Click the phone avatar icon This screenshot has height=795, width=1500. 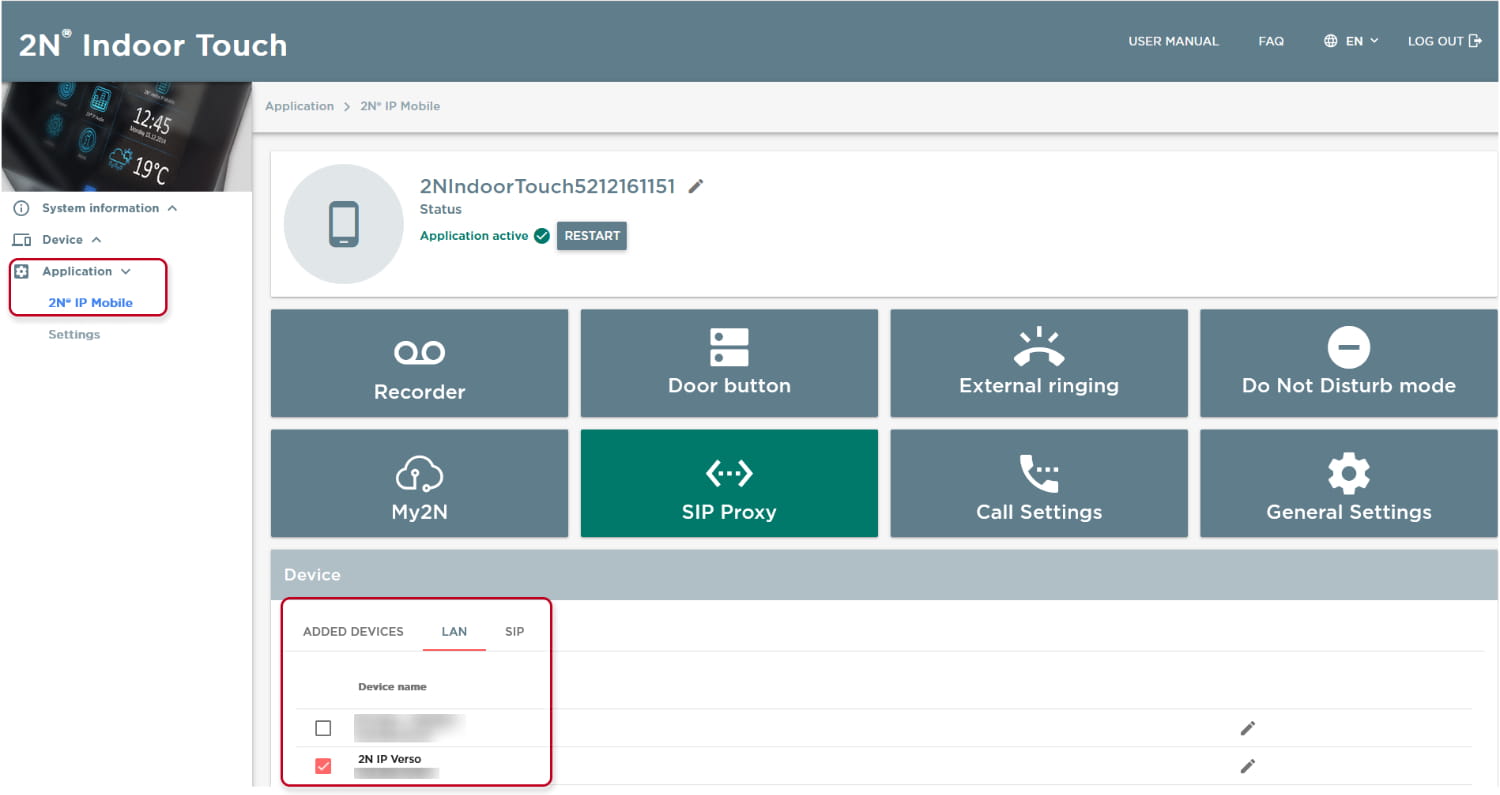[x=343, y=224]
